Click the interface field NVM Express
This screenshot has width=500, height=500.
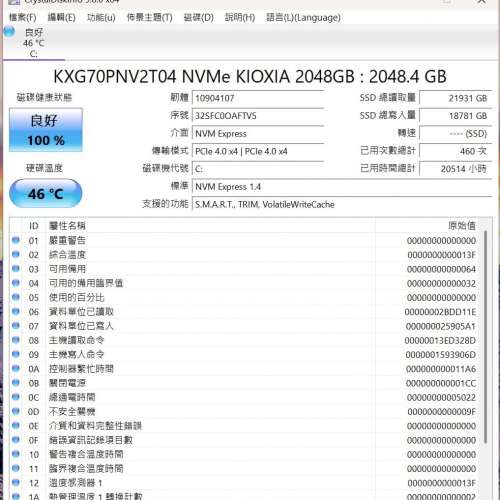(258, 134)
